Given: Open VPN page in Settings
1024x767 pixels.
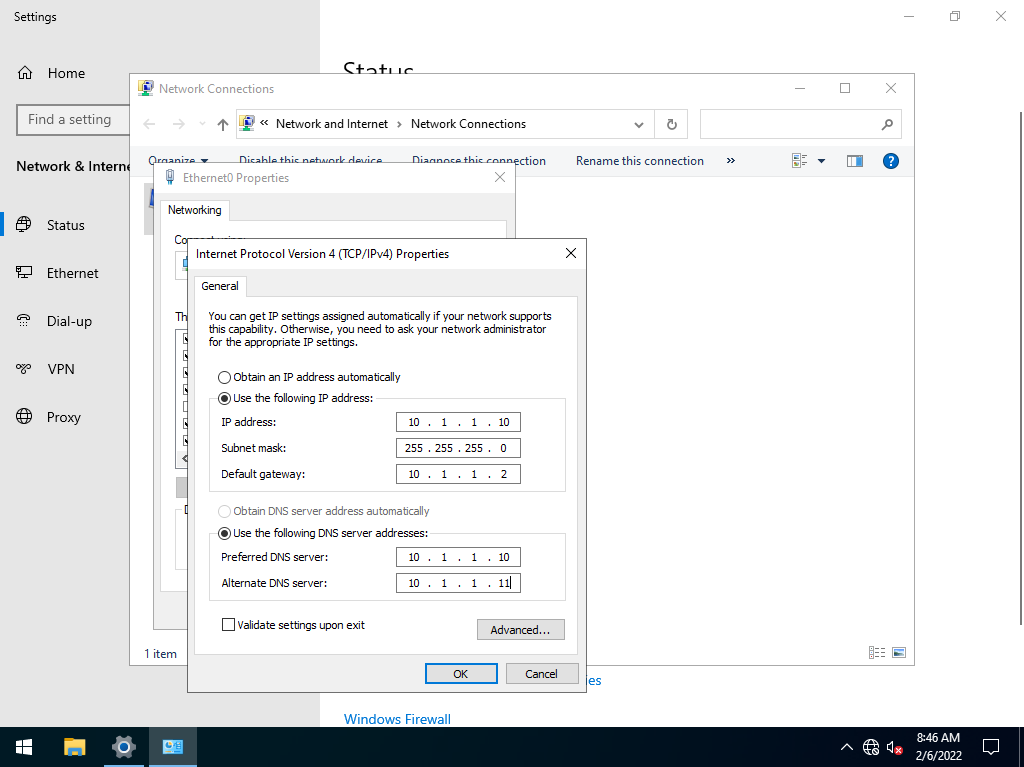Looking at the screenshot, I should (x=65, y=369).
